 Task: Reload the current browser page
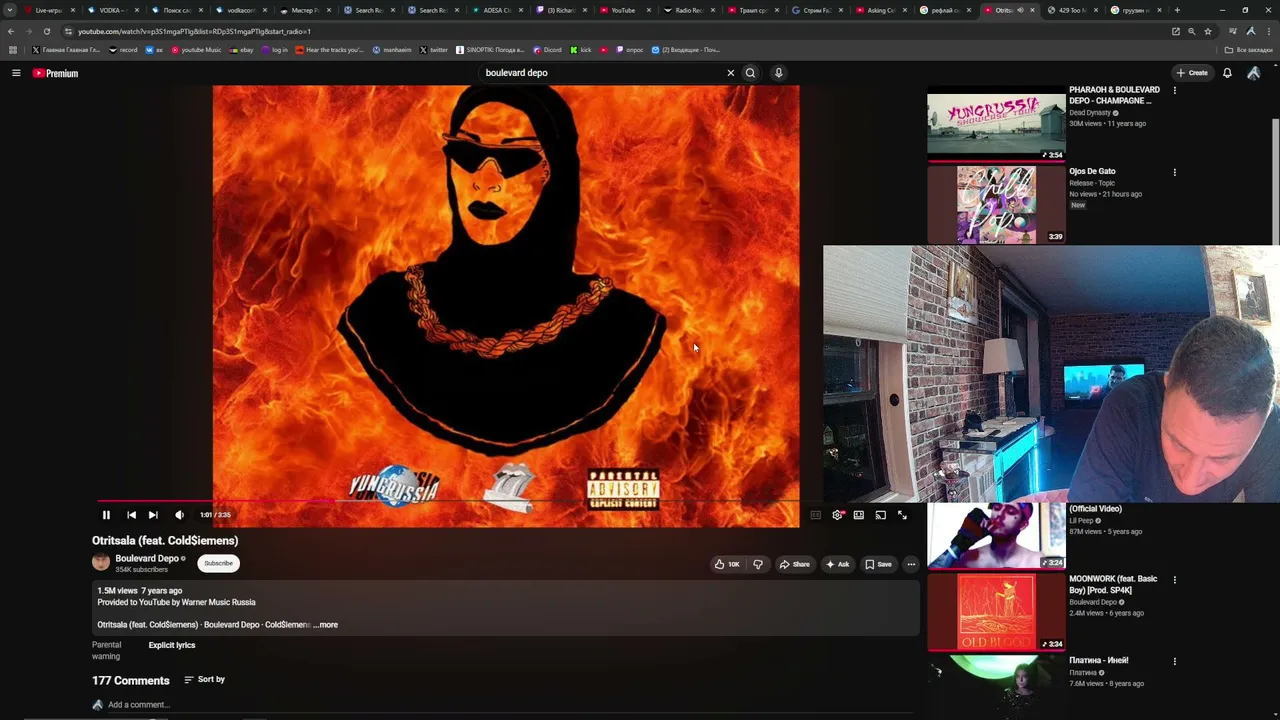click(46, 31)
